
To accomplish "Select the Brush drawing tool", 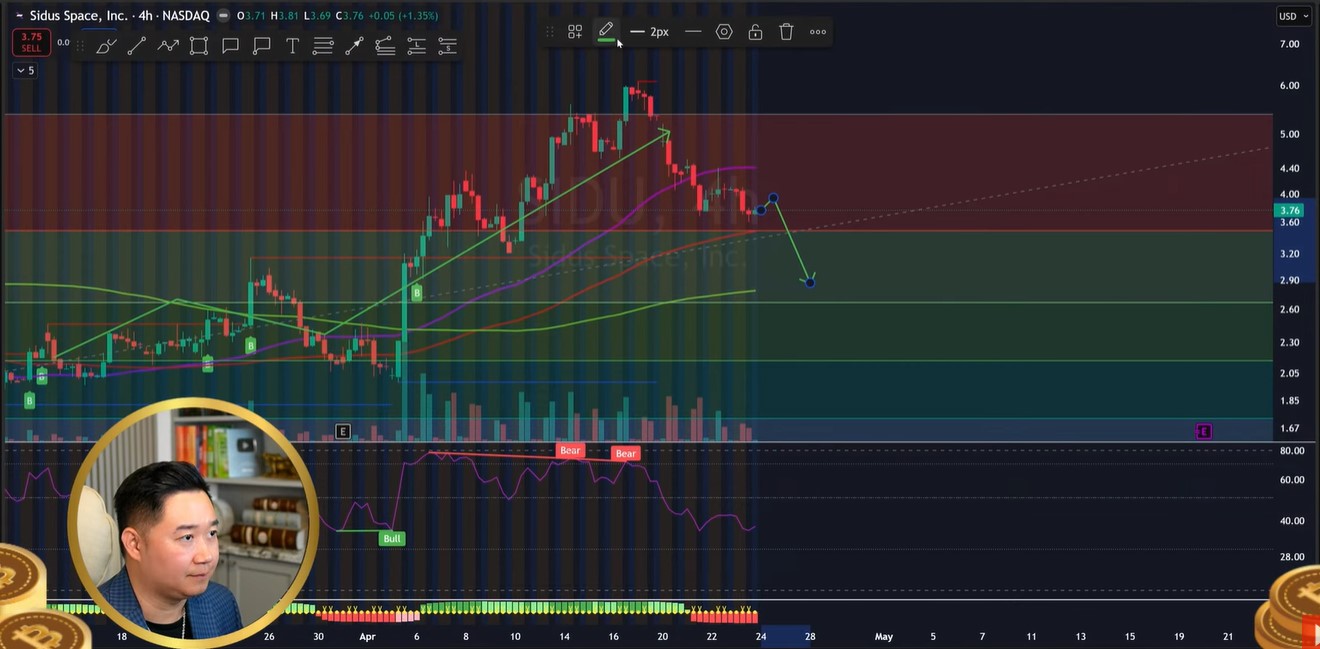I will (105, 46).
